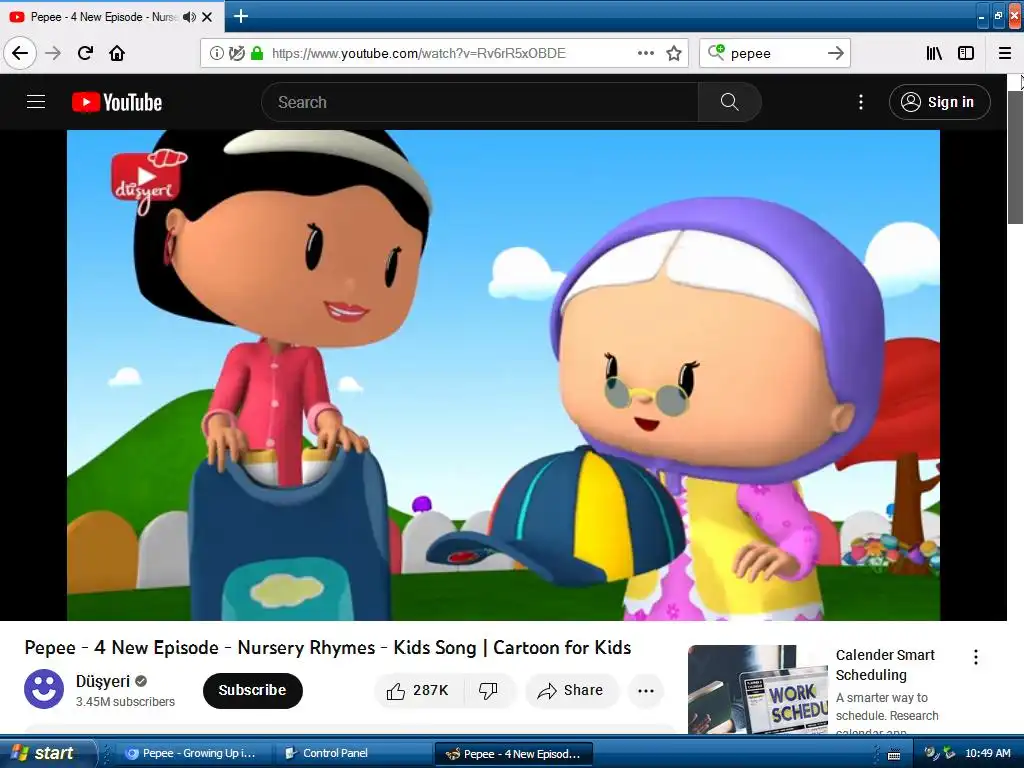Screen dimensions: 1024x768
Task: Open the Firefox hamburger menu
Action: point(1004,53)
